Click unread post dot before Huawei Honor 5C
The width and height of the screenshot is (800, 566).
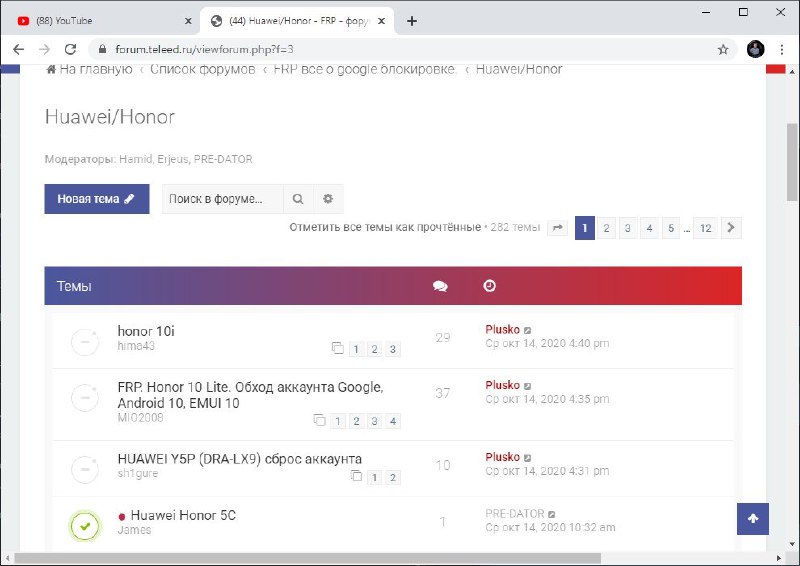tap(121, 517)
